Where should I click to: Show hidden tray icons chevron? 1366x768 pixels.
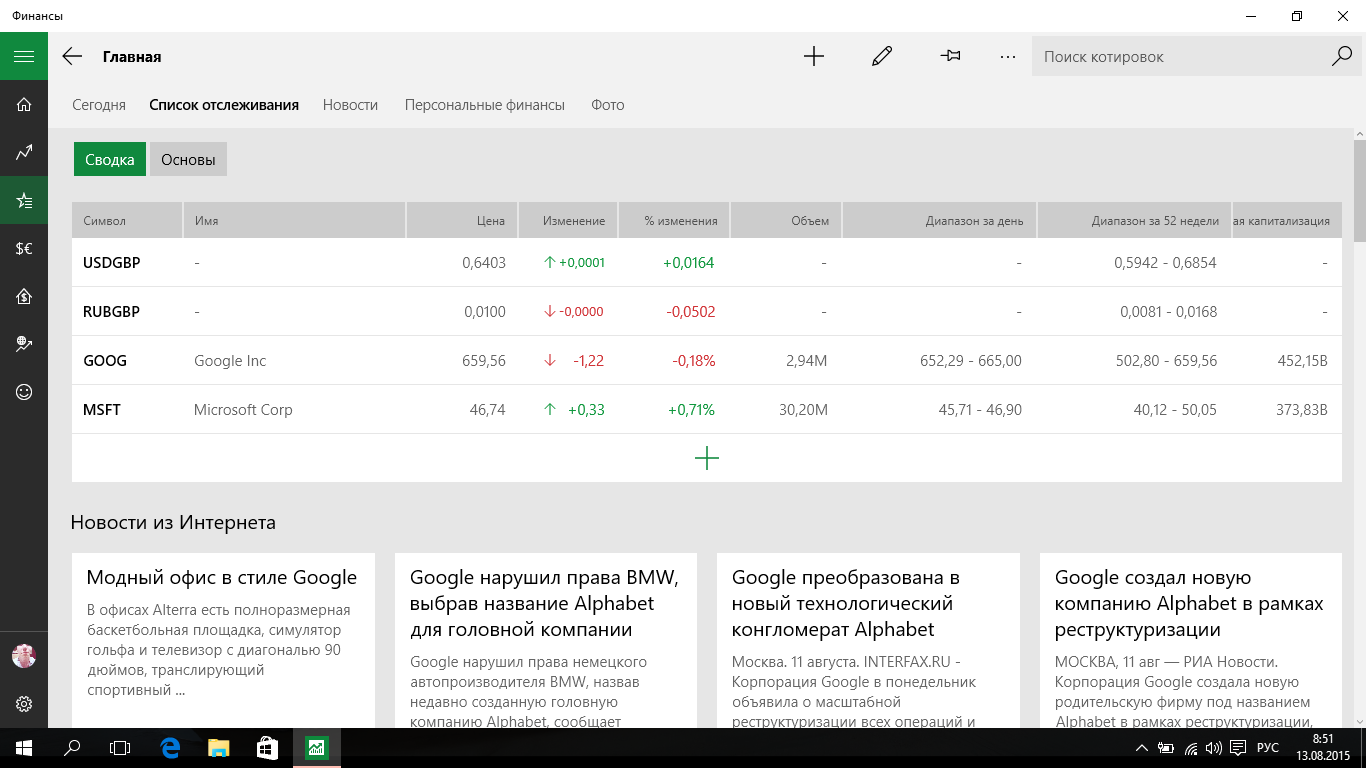tap(1142, 748)
